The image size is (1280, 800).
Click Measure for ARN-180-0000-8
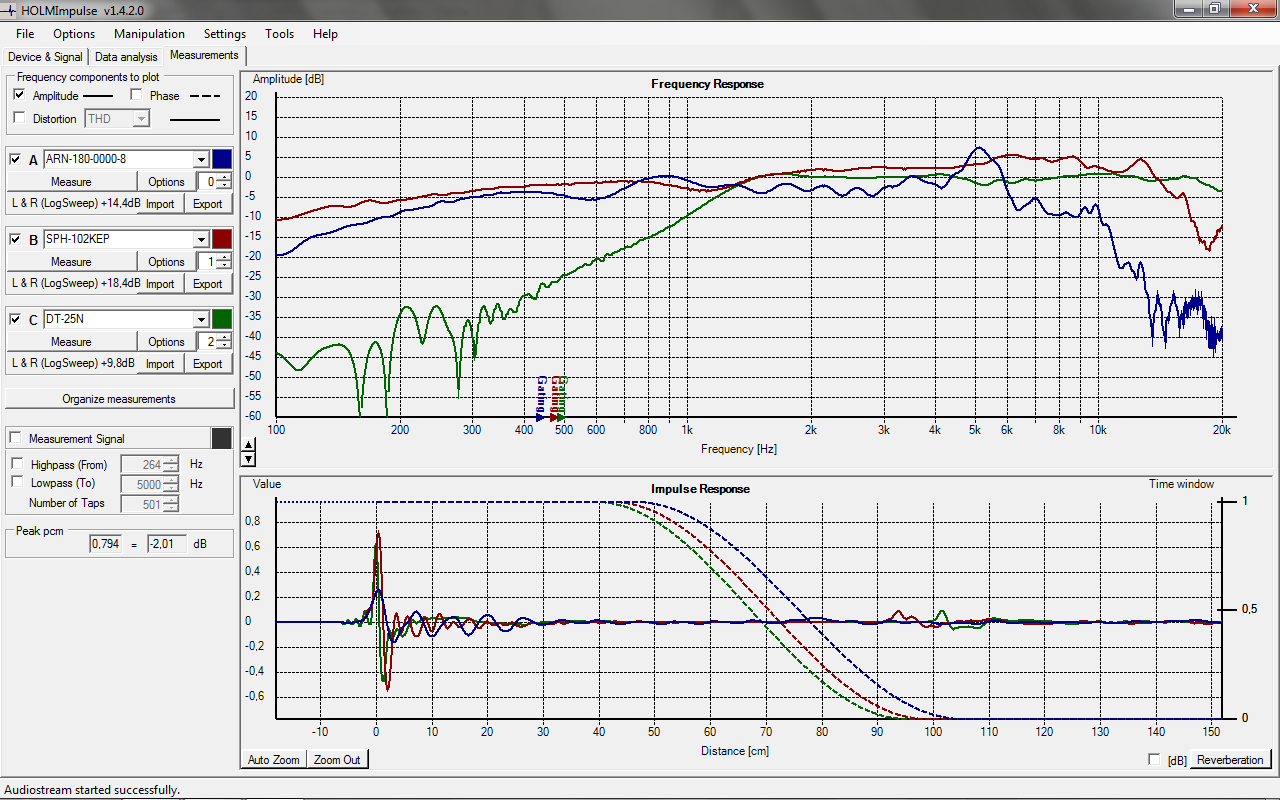coord(71,182)
